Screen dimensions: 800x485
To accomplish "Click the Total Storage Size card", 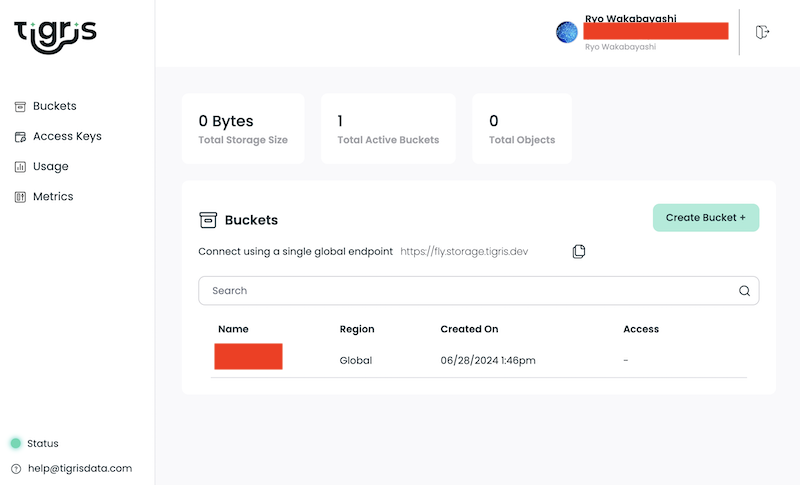I will pos(243,129).
